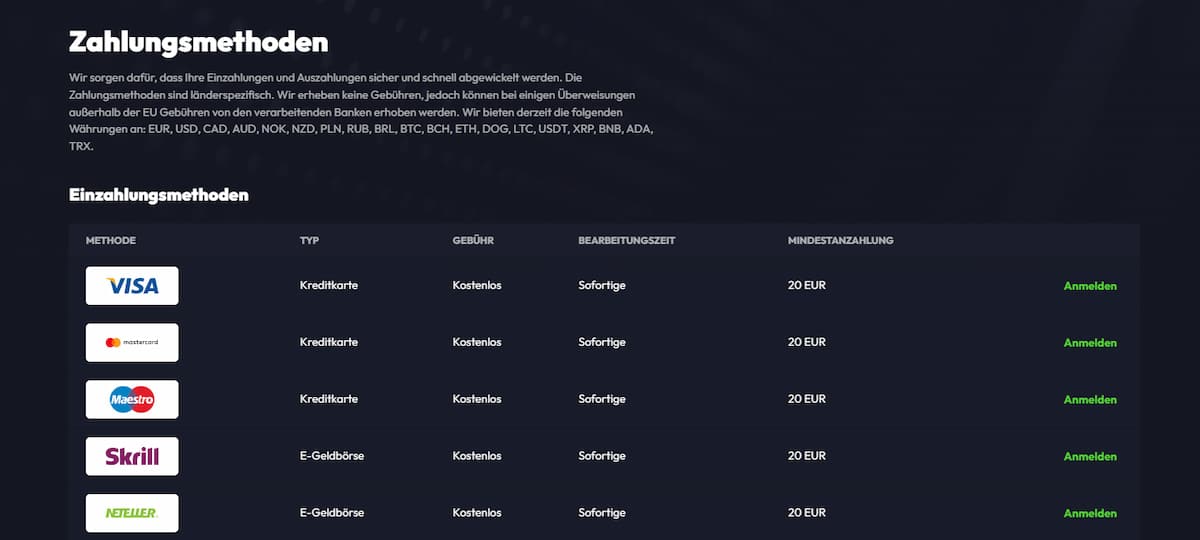This screenshot has width=1200, height=540.
Task: Click the GEBÜHR column header
Action: click(473, 241)
